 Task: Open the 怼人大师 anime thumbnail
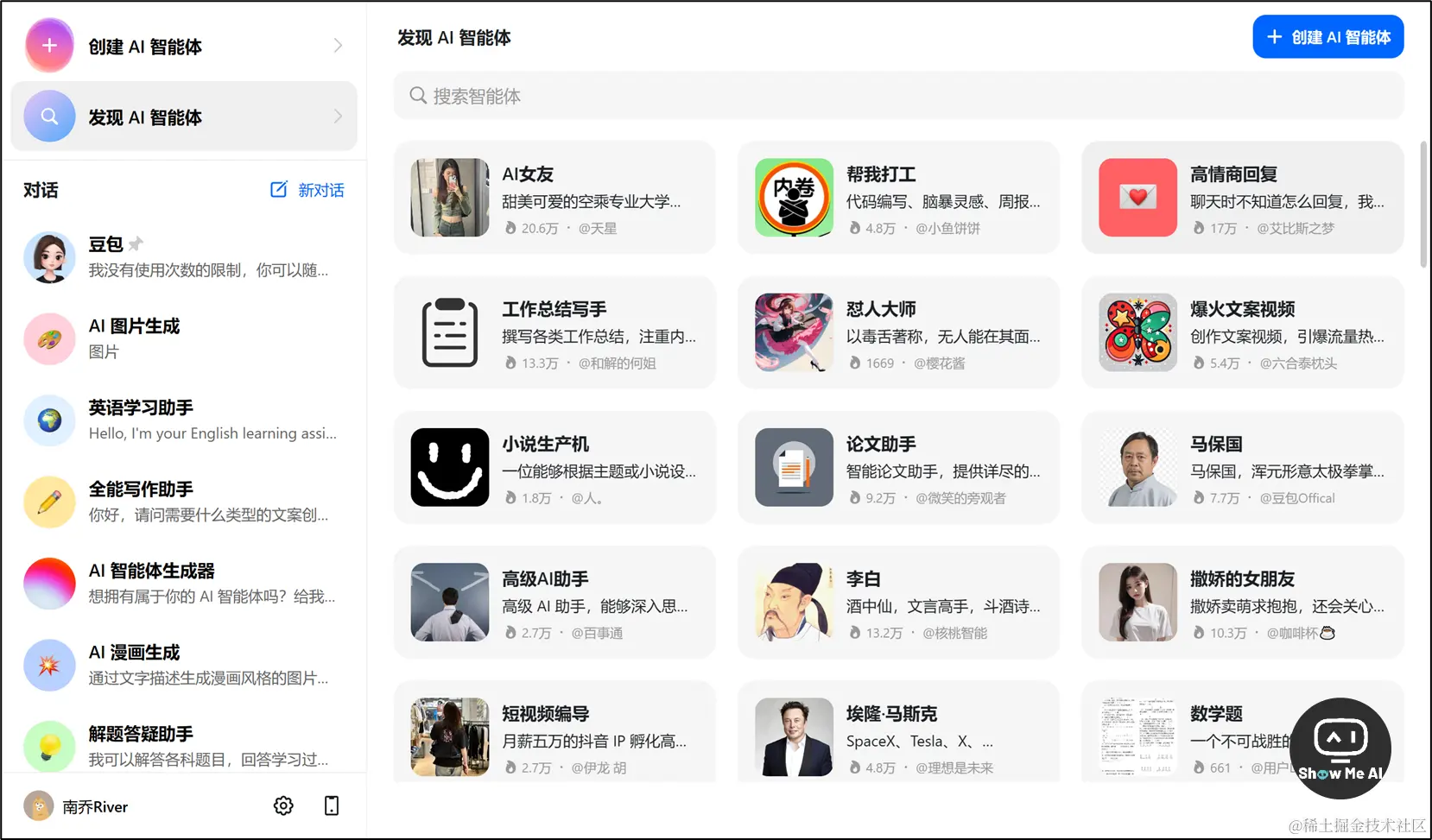[x=794, y=332]
